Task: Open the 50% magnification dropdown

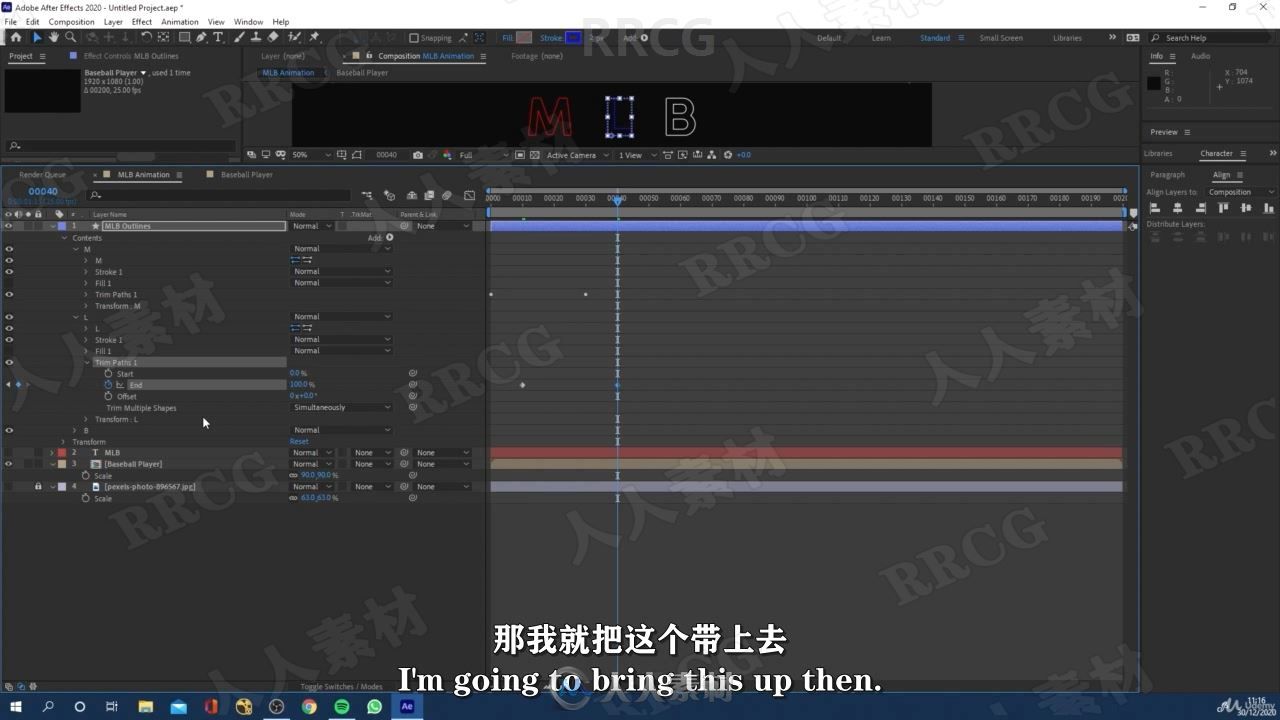Action: click(312, 155)
